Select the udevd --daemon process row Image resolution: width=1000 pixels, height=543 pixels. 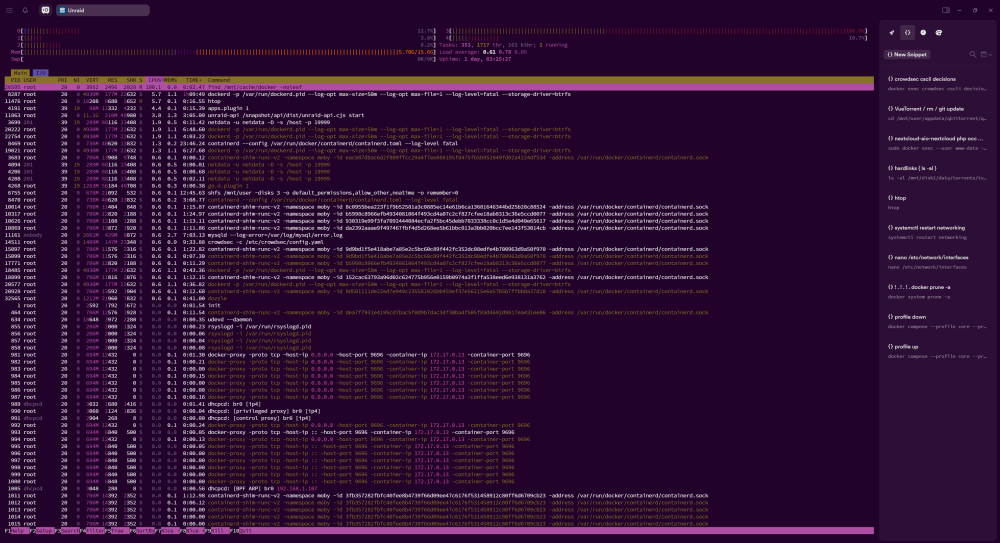coord(439,320)
